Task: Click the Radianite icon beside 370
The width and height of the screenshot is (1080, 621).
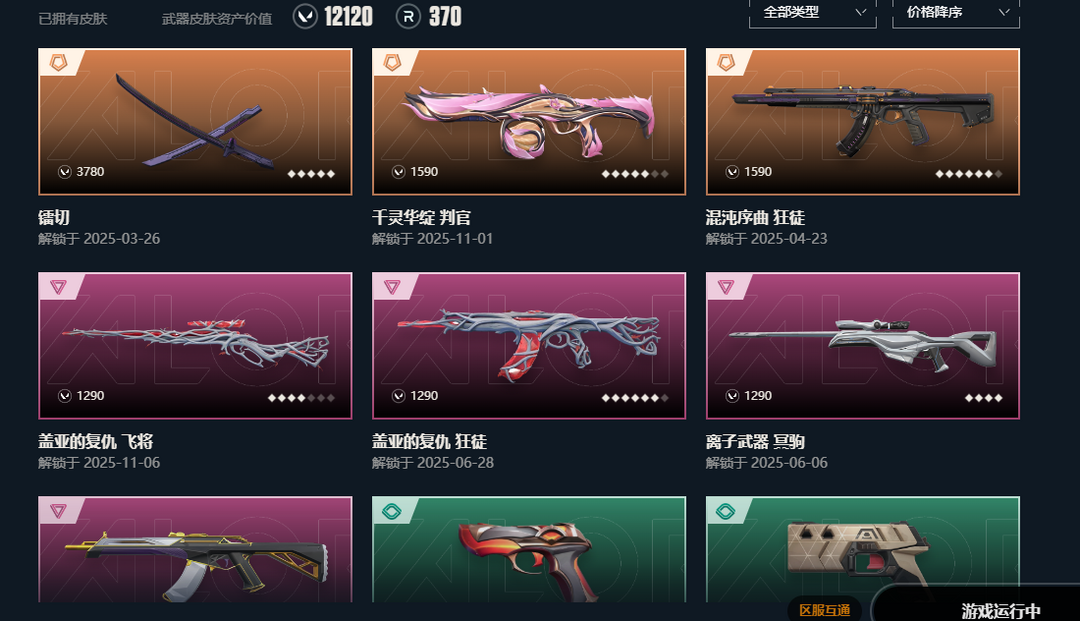Action: tap(408, 16)
